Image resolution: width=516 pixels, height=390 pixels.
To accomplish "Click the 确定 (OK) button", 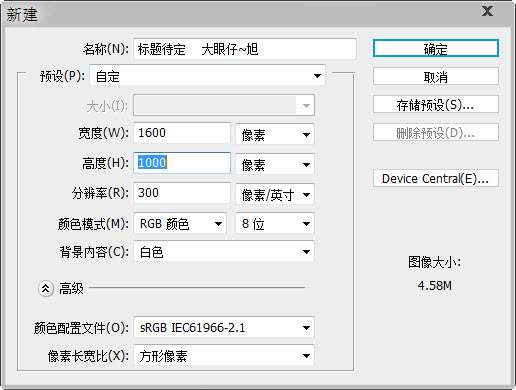I will (436, 49).
